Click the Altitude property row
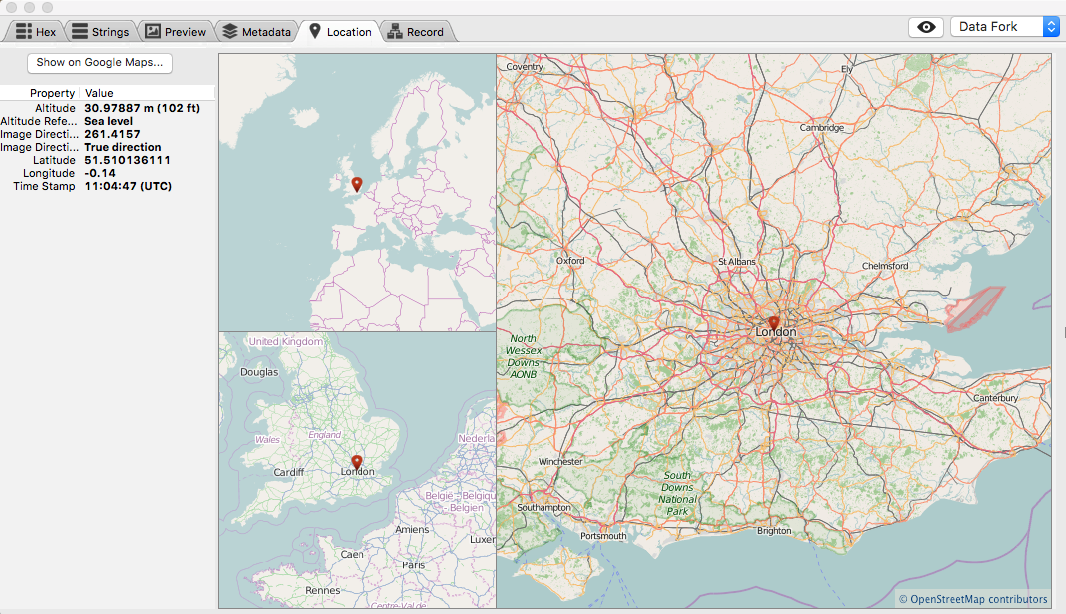The width and height of the screenshot is (1066, 614). point(100,108)
